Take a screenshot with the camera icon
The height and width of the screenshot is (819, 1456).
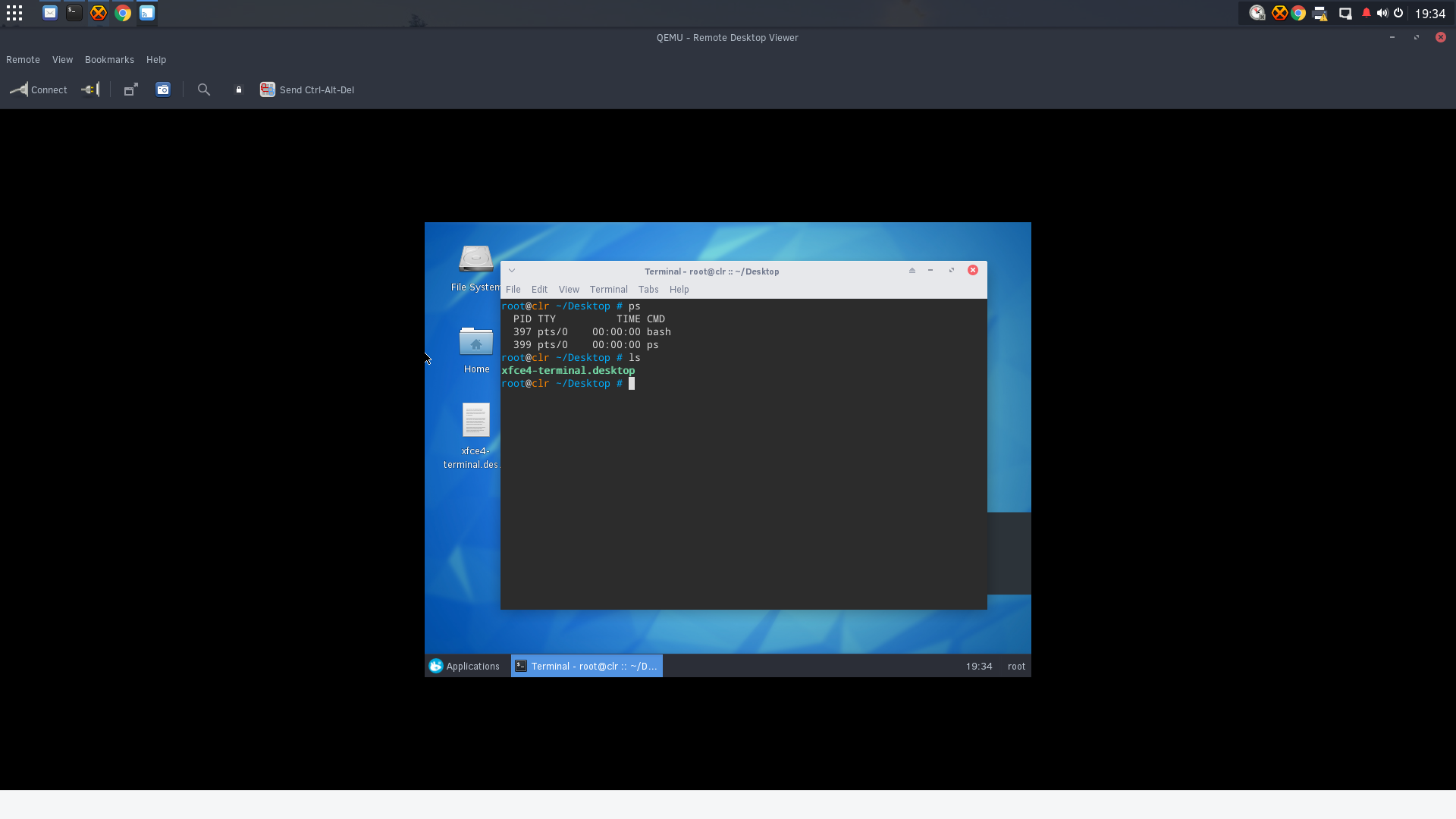163,89
